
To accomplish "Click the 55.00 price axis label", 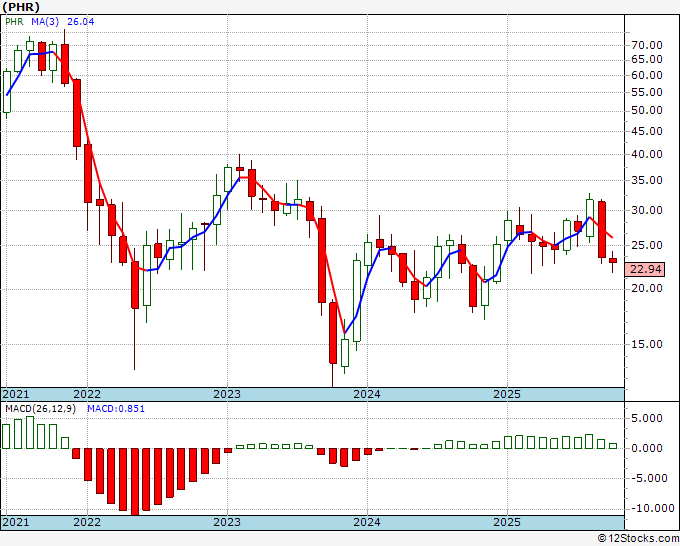I will coord(647,92).
